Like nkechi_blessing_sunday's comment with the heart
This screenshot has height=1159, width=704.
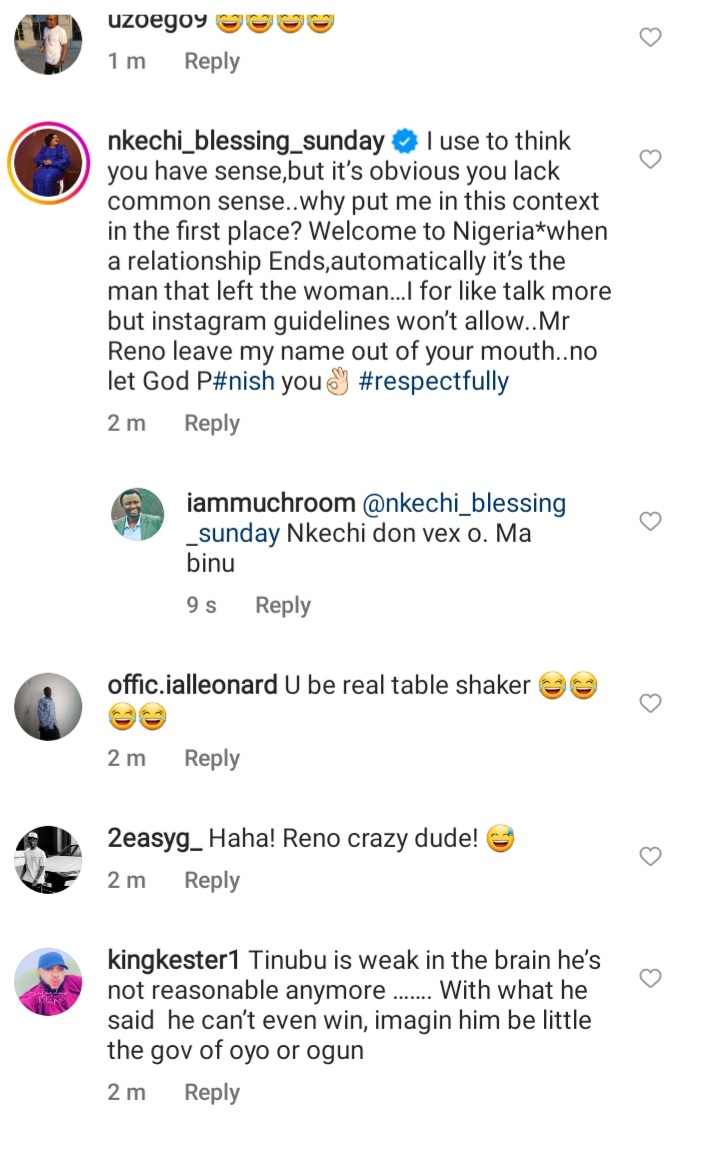click(x=650, y=159)
